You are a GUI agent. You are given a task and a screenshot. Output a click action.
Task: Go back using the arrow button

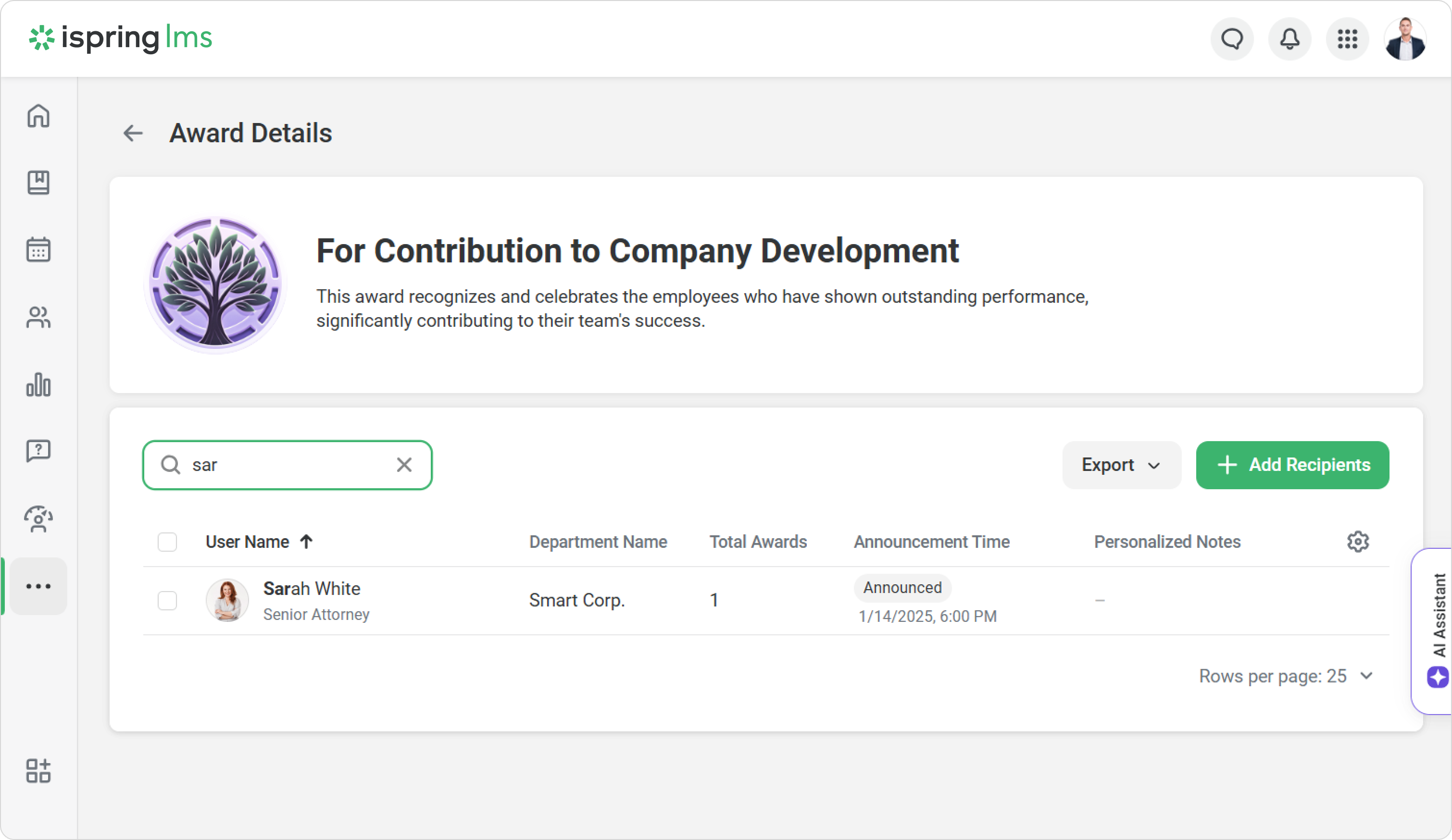(x=133, y=134)
